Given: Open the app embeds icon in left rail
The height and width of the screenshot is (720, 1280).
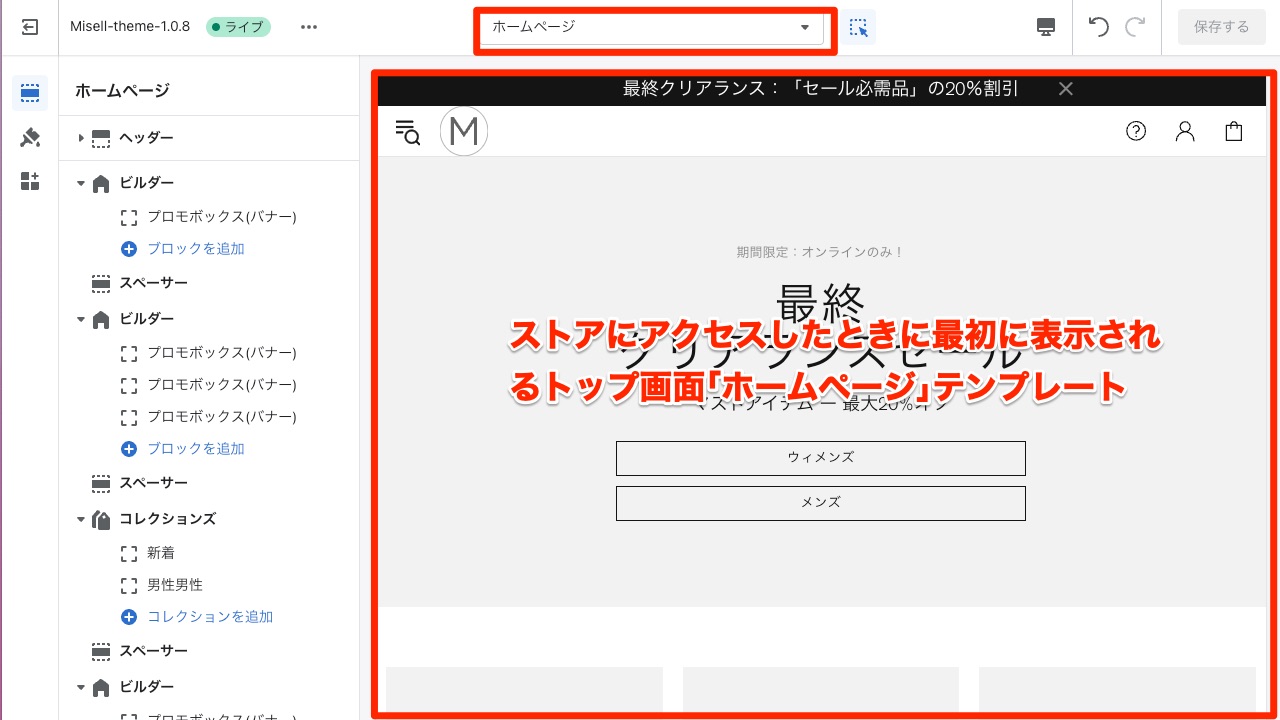Looking at the screenshot, I should tap(30, 181).
